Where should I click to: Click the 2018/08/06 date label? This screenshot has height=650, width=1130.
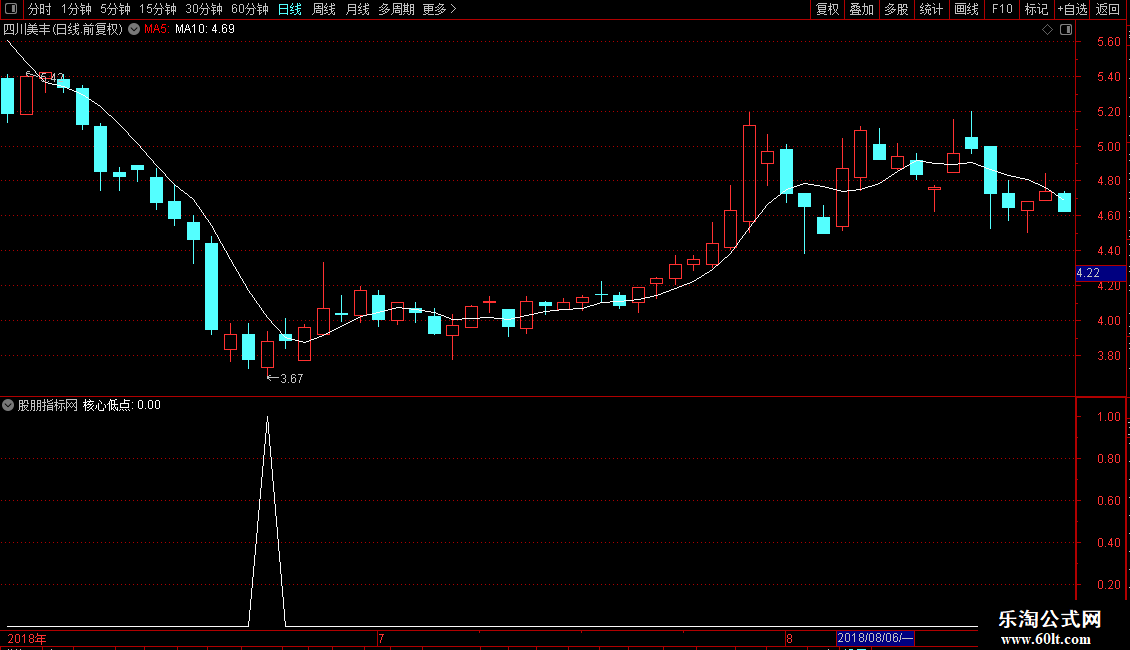875,638
